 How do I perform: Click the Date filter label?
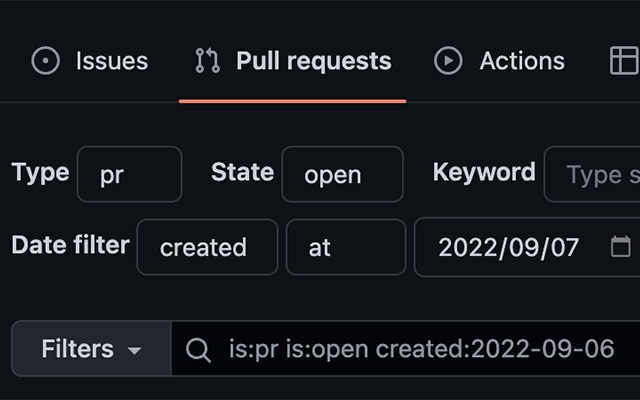pos(70,245)
